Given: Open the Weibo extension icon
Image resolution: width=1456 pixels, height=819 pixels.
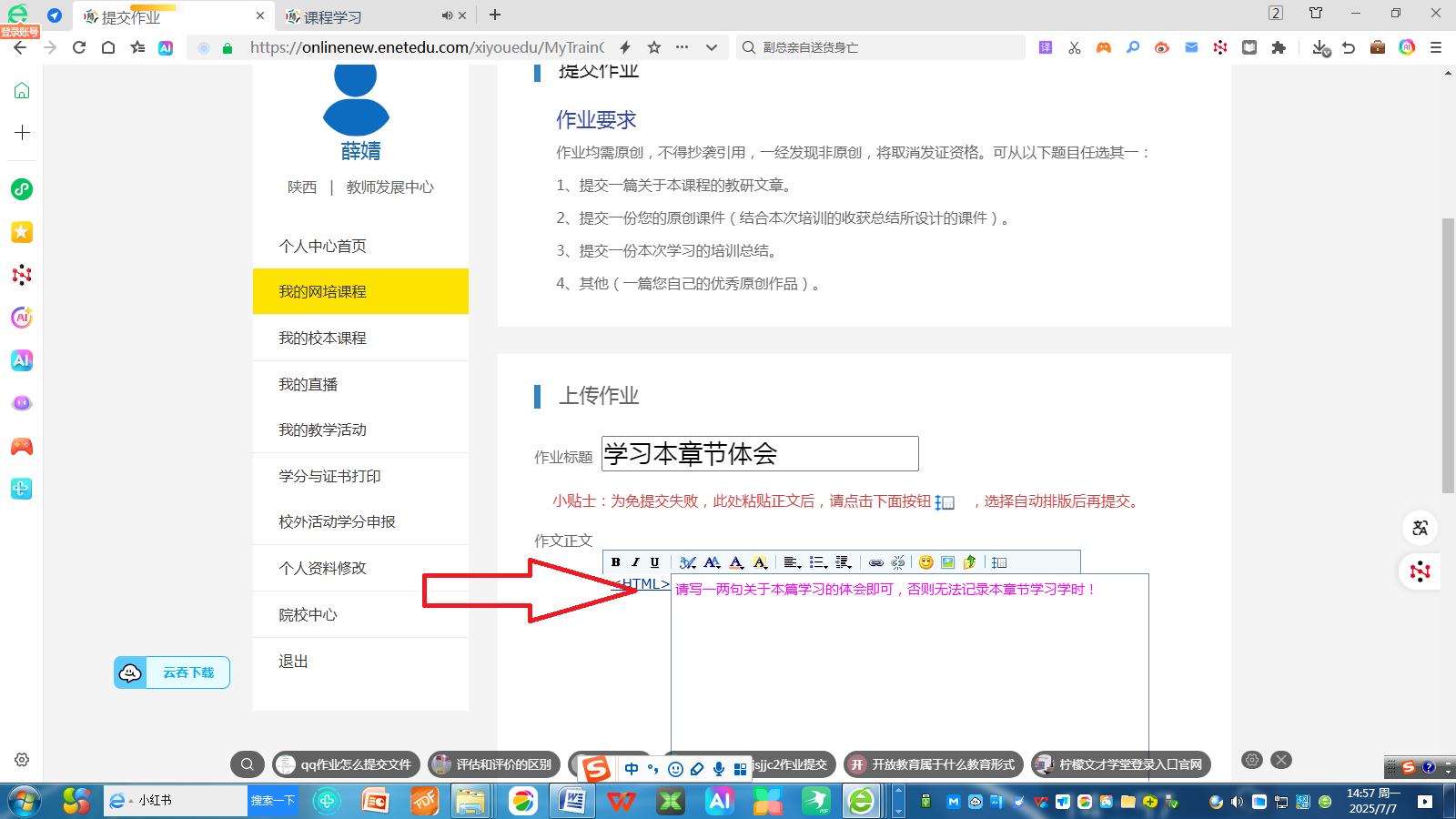Looking at the screenshot, I should [x=1162, y=47].
